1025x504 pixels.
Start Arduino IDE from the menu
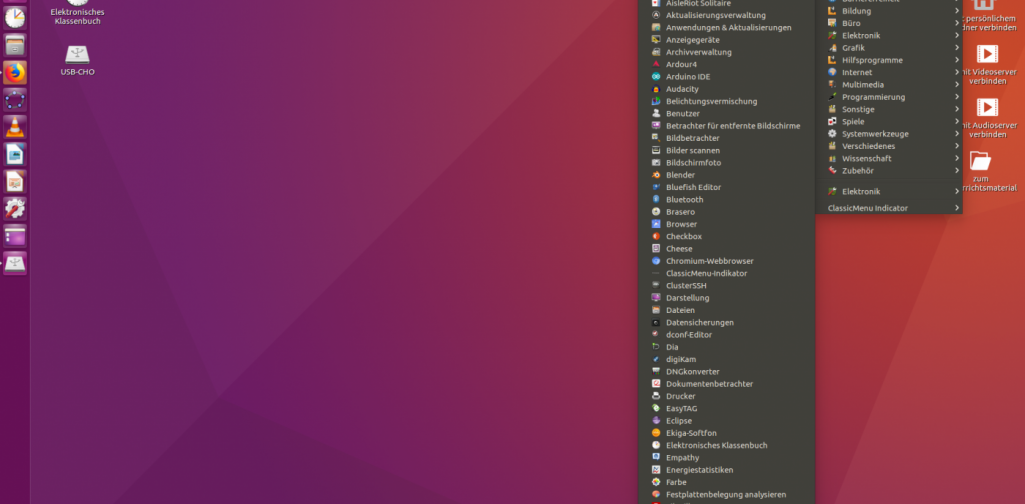[687, 77]
